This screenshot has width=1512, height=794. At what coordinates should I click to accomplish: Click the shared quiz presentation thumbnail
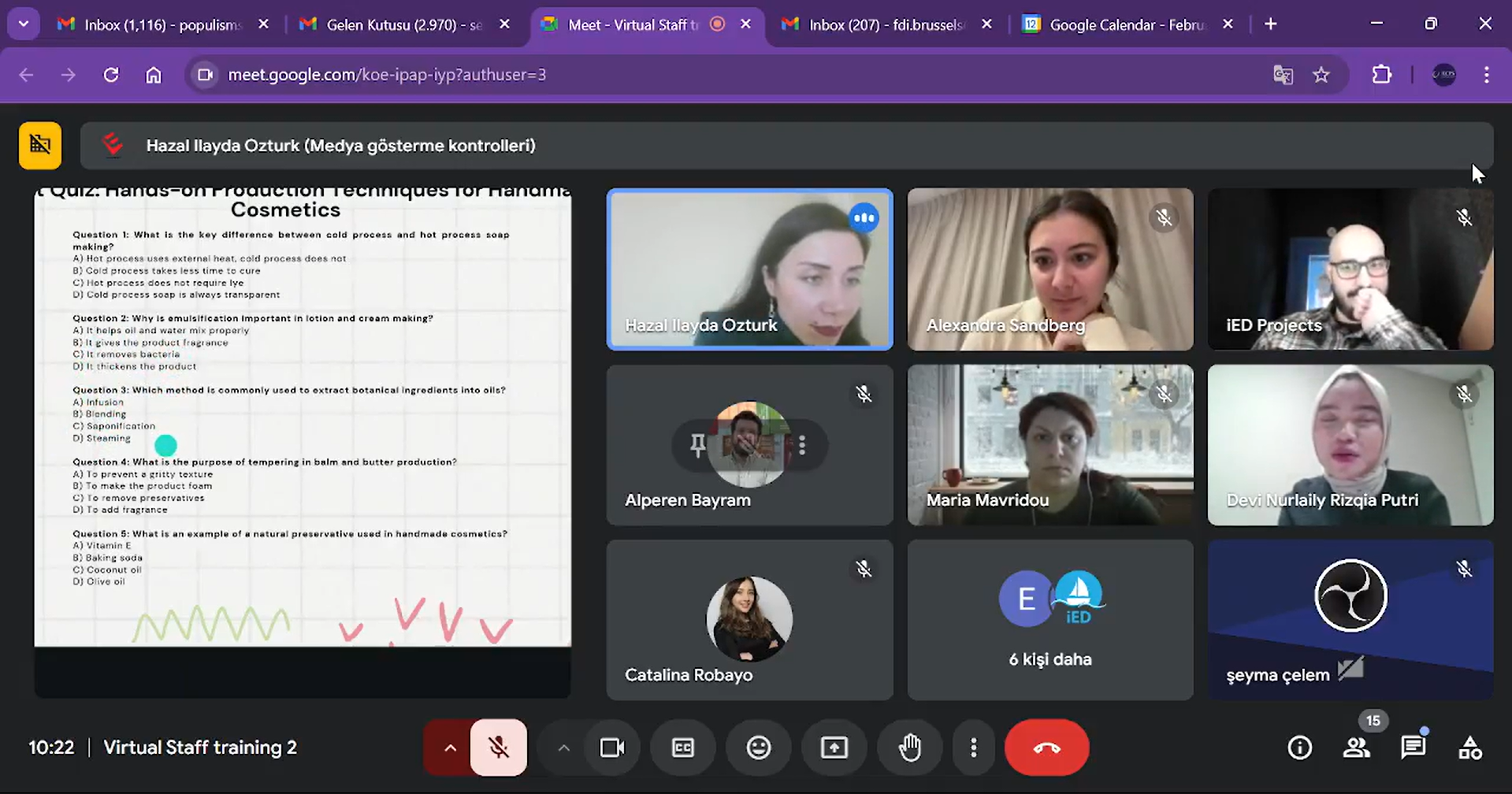(303, 417)
